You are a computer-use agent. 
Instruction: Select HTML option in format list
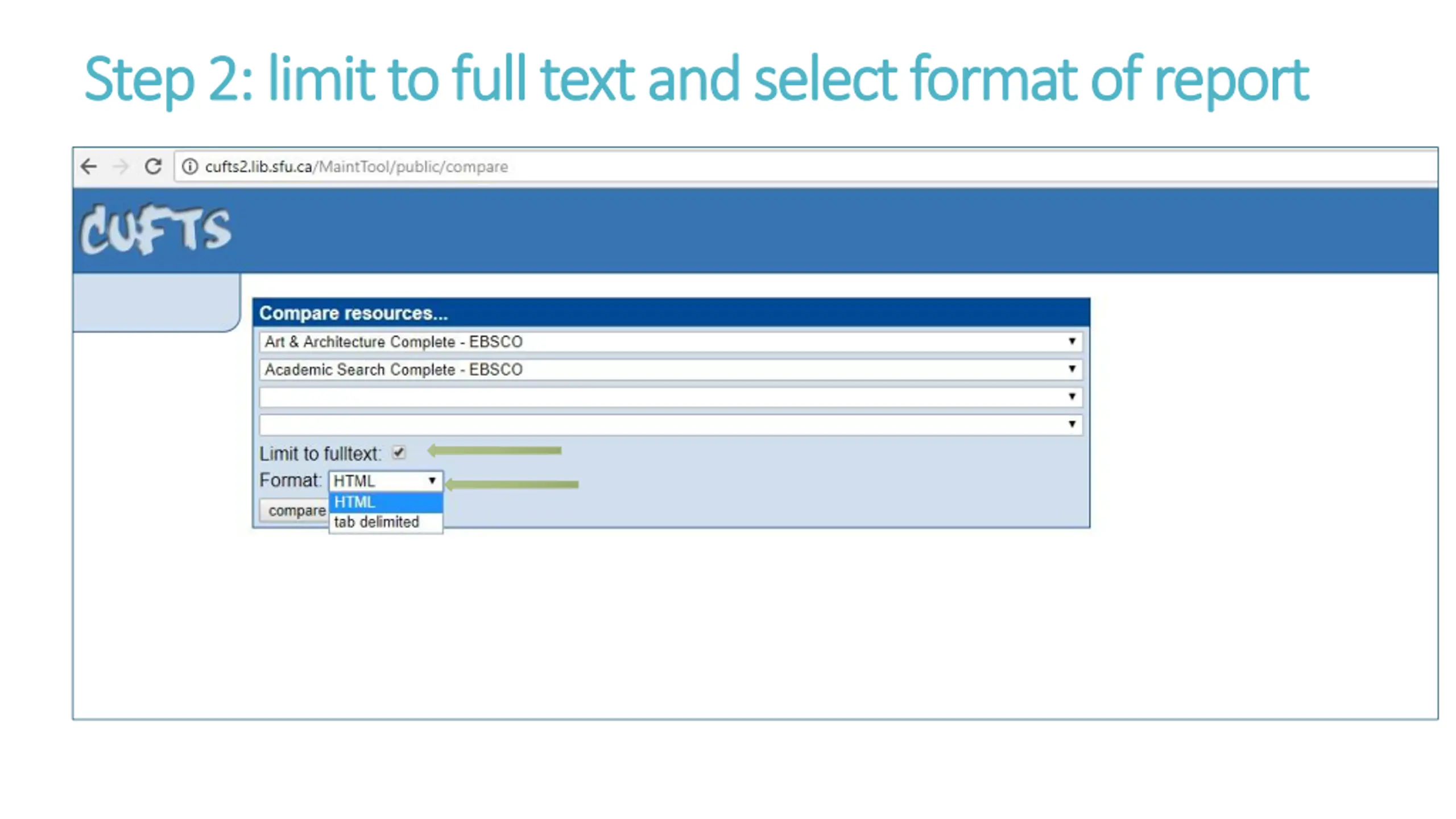[386, 502]
